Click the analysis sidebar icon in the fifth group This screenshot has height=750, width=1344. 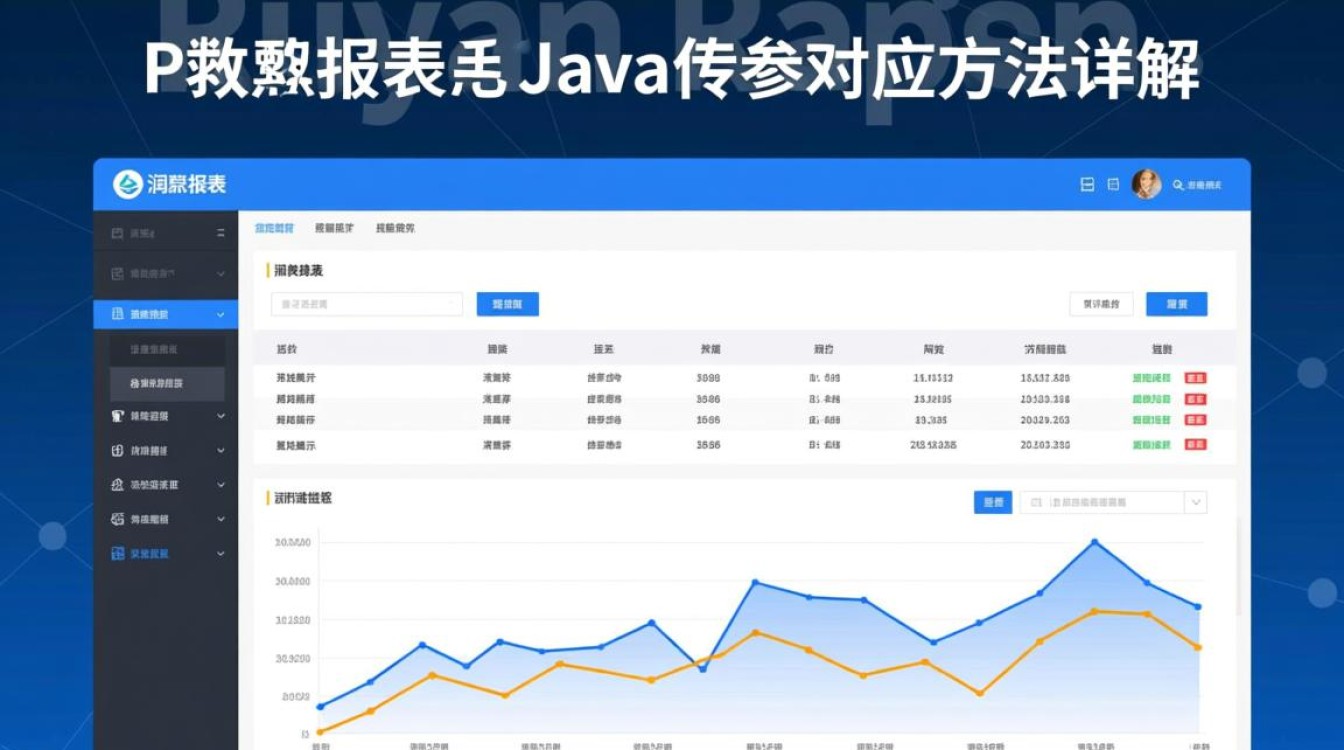pyautogui.click(x=117, y=484)
